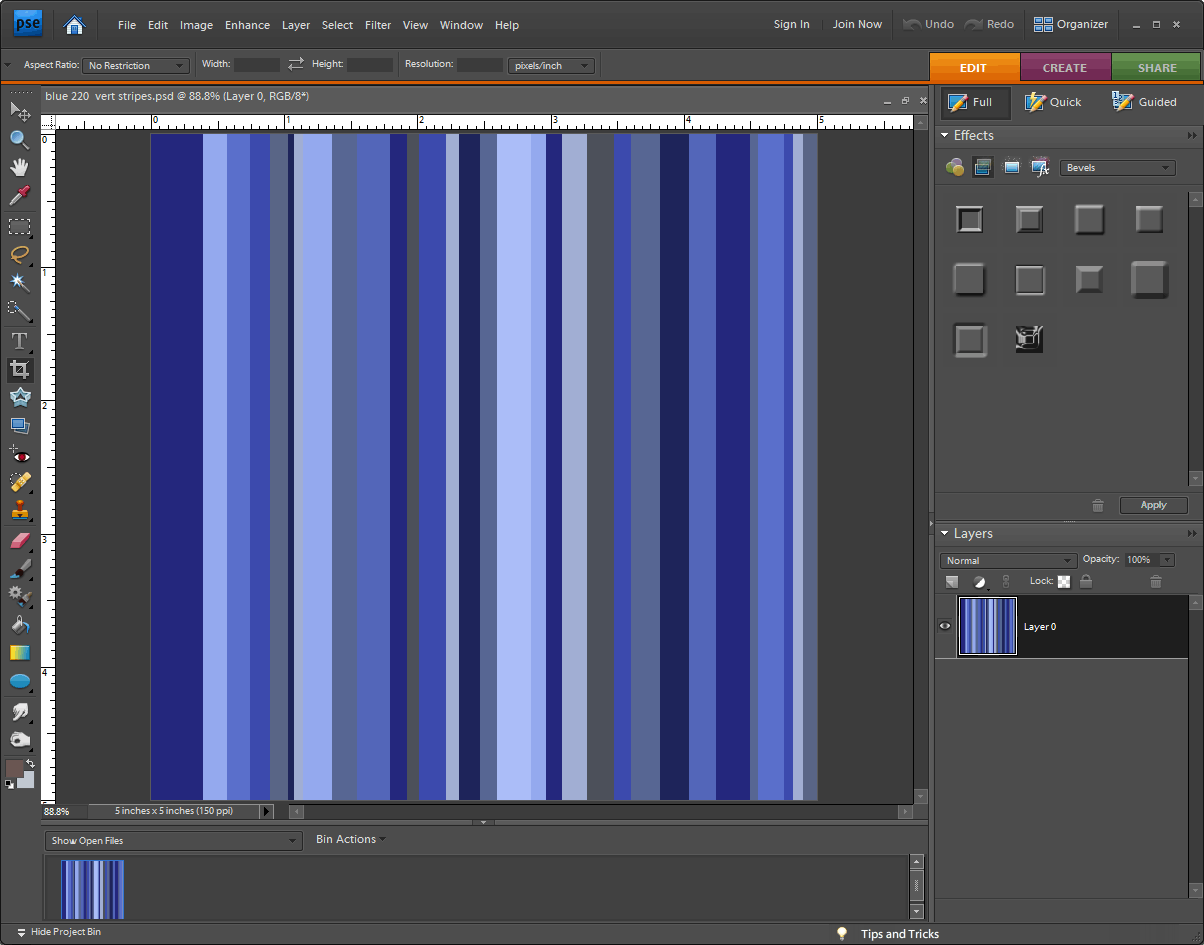Expand the Aspect Ratio No Restriction dropdown
The image size is (1204, 945).
[x=136, y=66]
